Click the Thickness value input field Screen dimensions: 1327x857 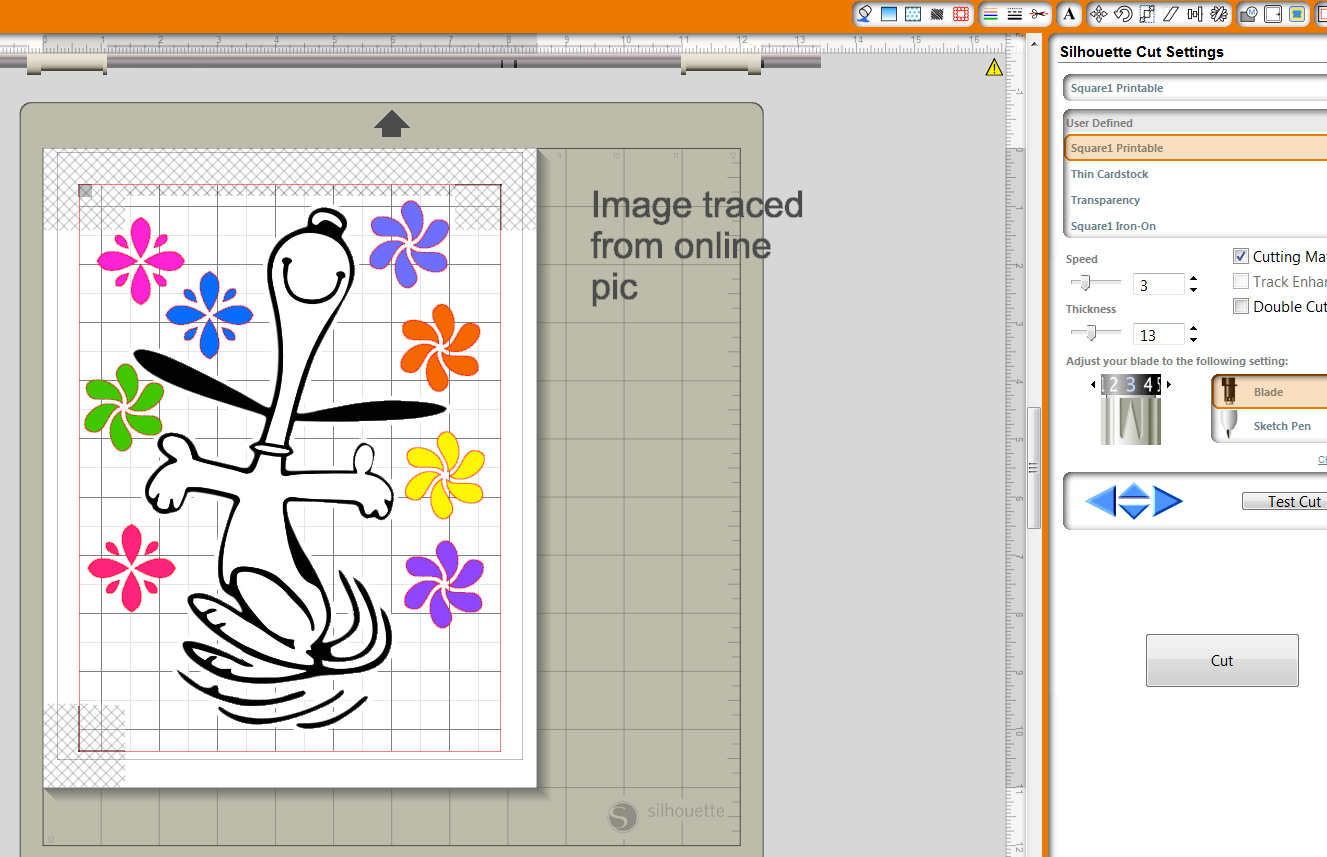tap(1158, 335)
